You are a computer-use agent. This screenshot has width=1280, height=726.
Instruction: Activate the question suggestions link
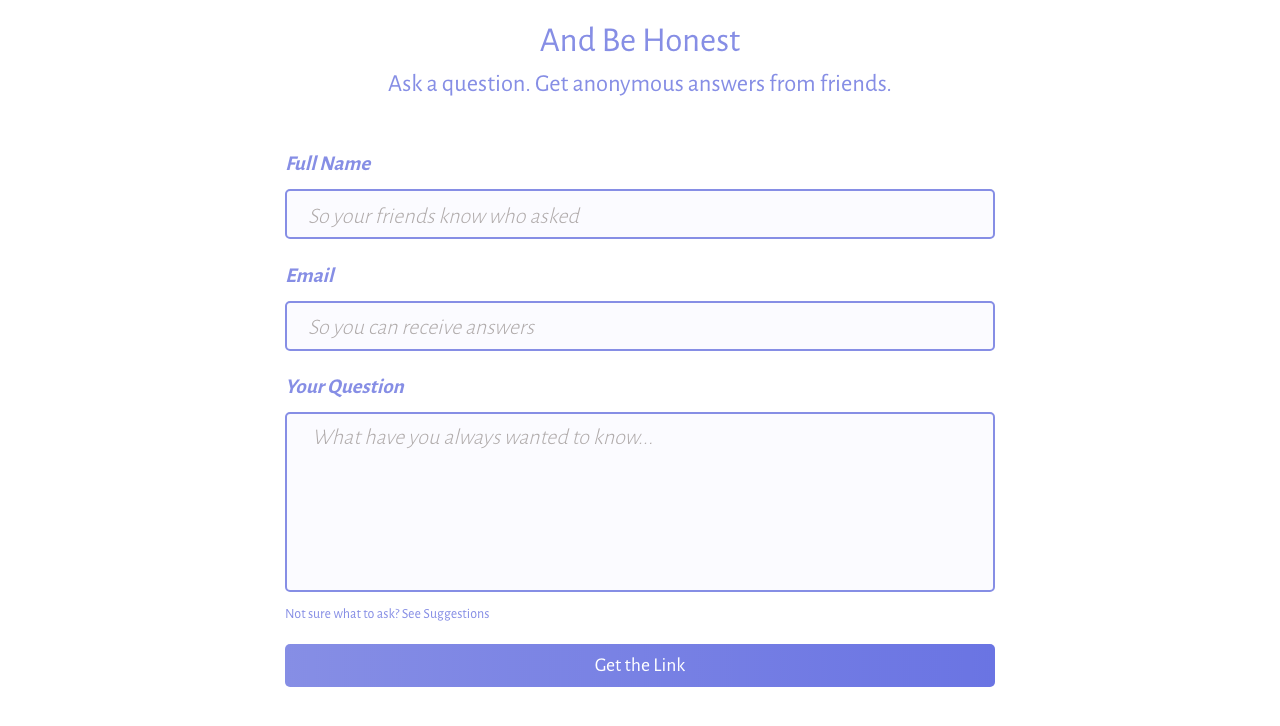[445, 613]
